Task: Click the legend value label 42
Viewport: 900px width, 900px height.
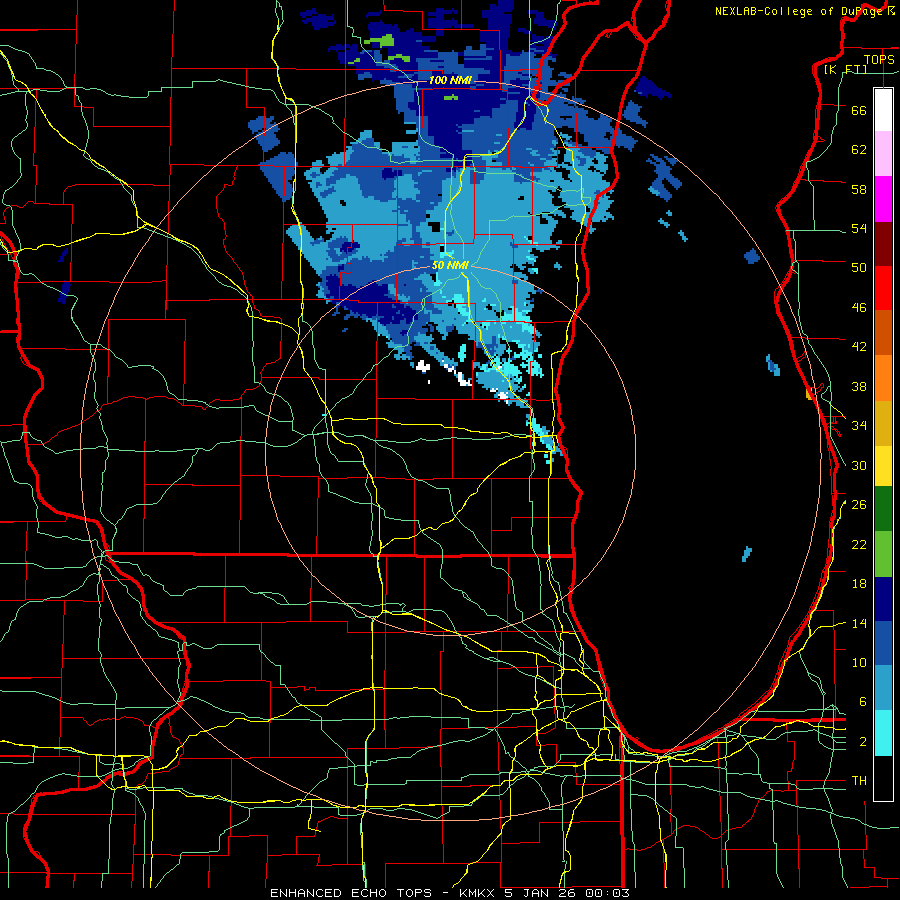Action: tap(859, 347)
